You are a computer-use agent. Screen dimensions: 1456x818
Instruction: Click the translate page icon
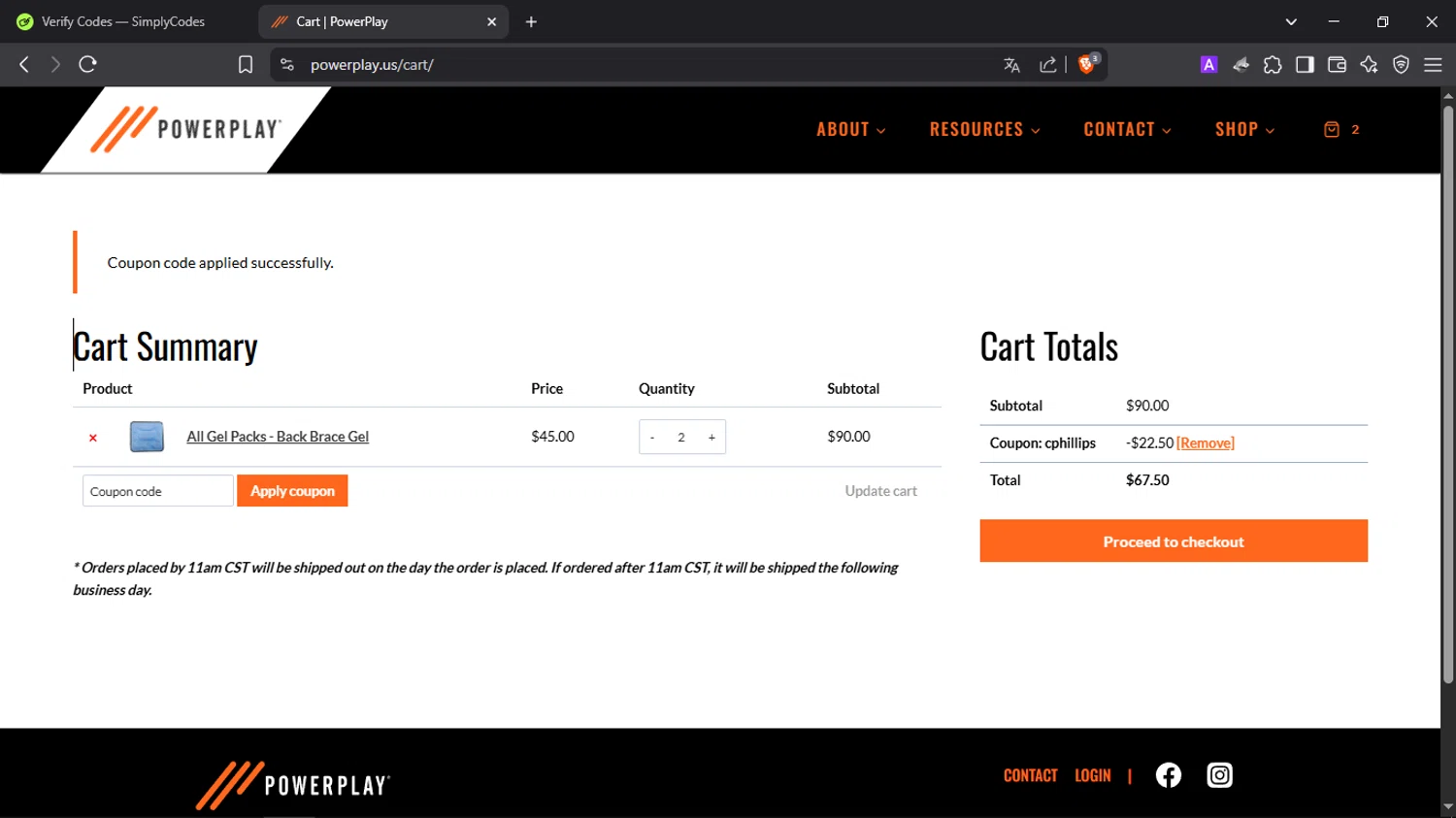pyautogui.click(x=1011, y=65)
